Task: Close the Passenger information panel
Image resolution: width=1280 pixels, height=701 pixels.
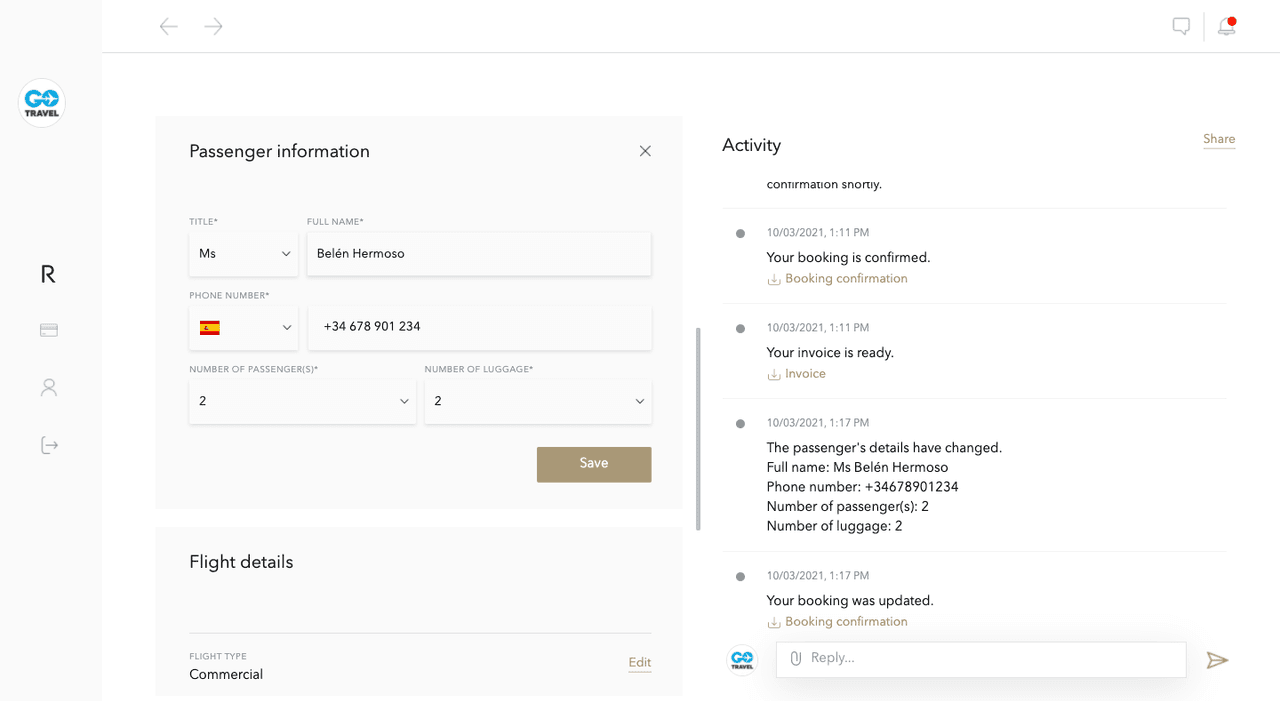Action: pos(645,151)
